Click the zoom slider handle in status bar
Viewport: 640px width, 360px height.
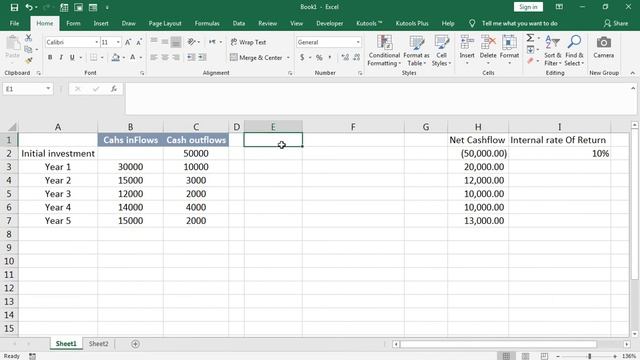(x=589, y=356)
